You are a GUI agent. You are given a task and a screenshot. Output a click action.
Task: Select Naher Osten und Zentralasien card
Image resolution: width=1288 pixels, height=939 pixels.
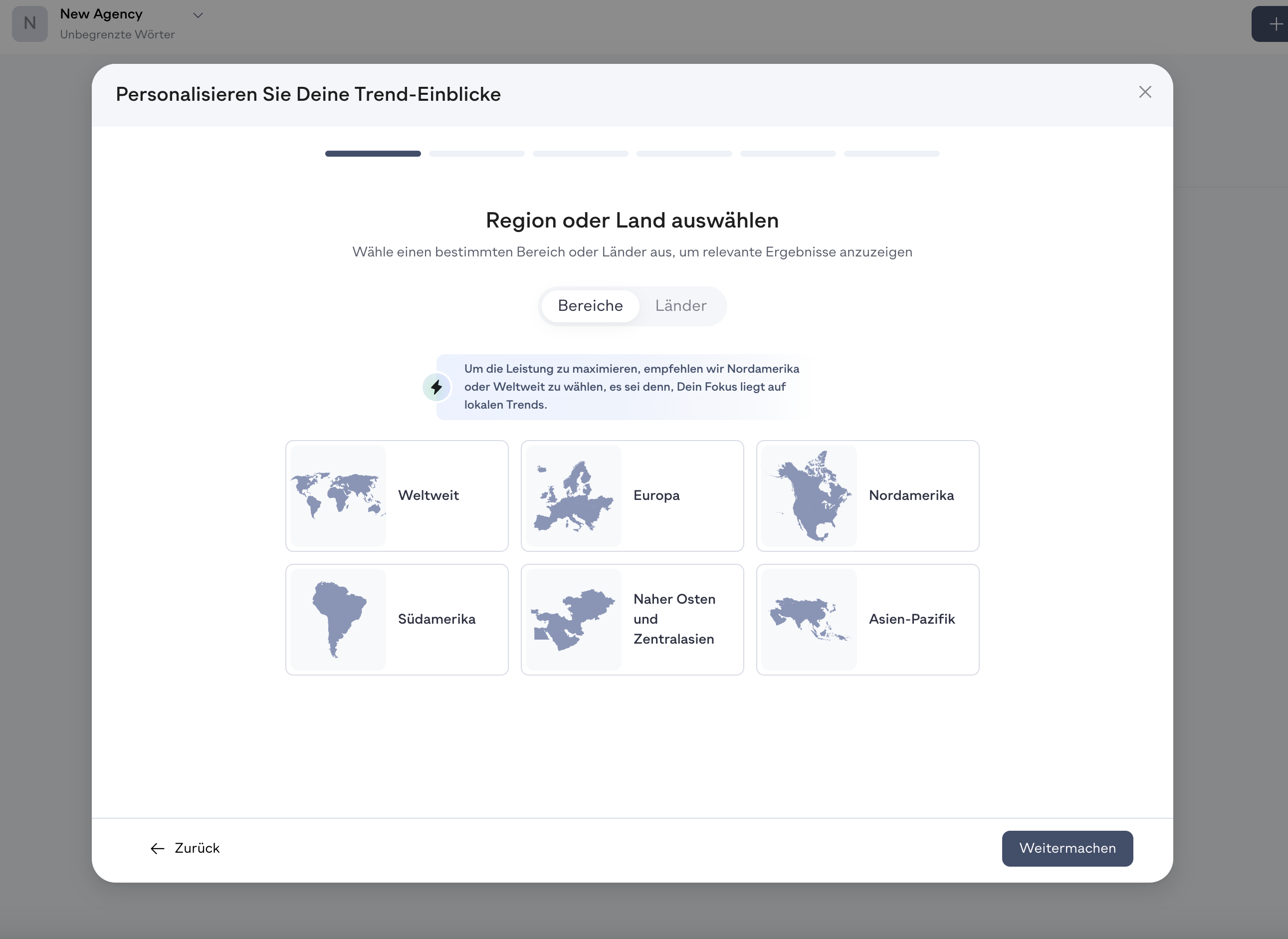(x=632, y=620)
